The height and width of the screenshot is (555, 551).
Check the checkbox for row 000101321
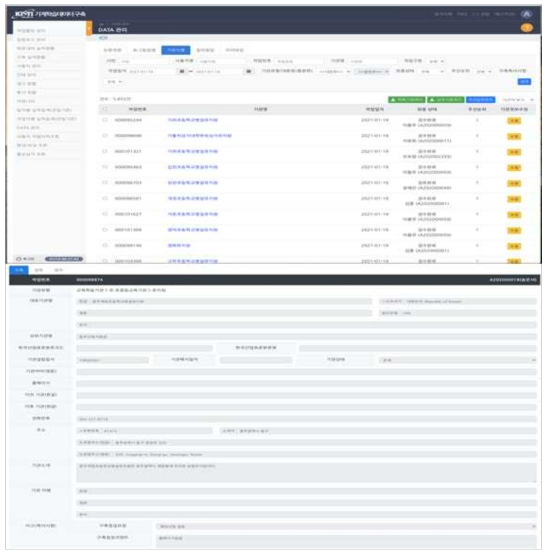(105, 151)
